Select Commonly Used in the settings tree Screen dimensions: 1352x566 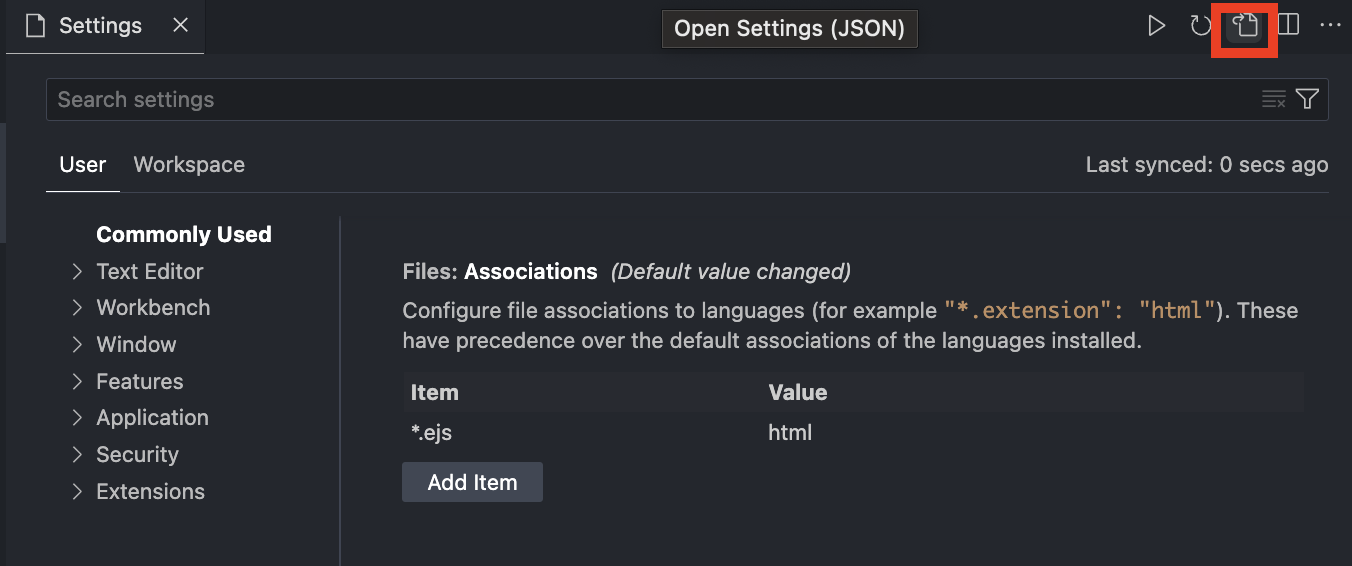pyautogui.click(x=183, y=235)
